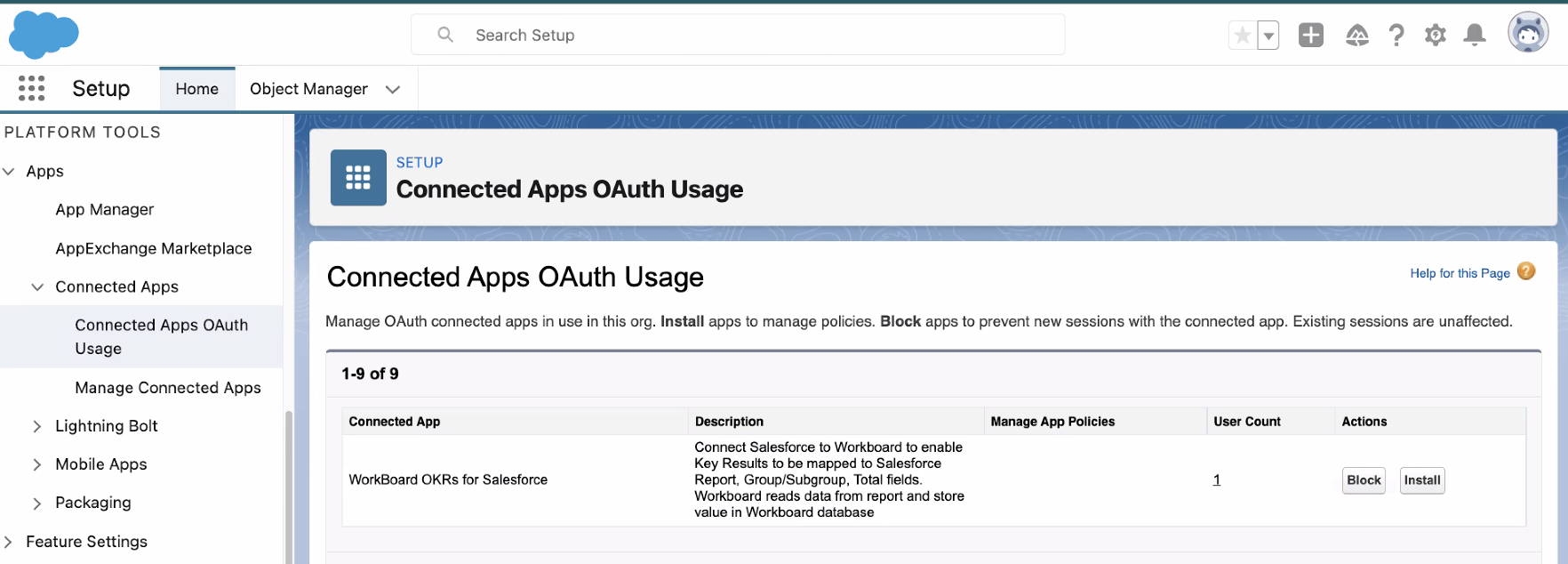1568x564 pixels.
Task: Open Manage Connected Apps in sidebar
Action: (x=168, y=388)
